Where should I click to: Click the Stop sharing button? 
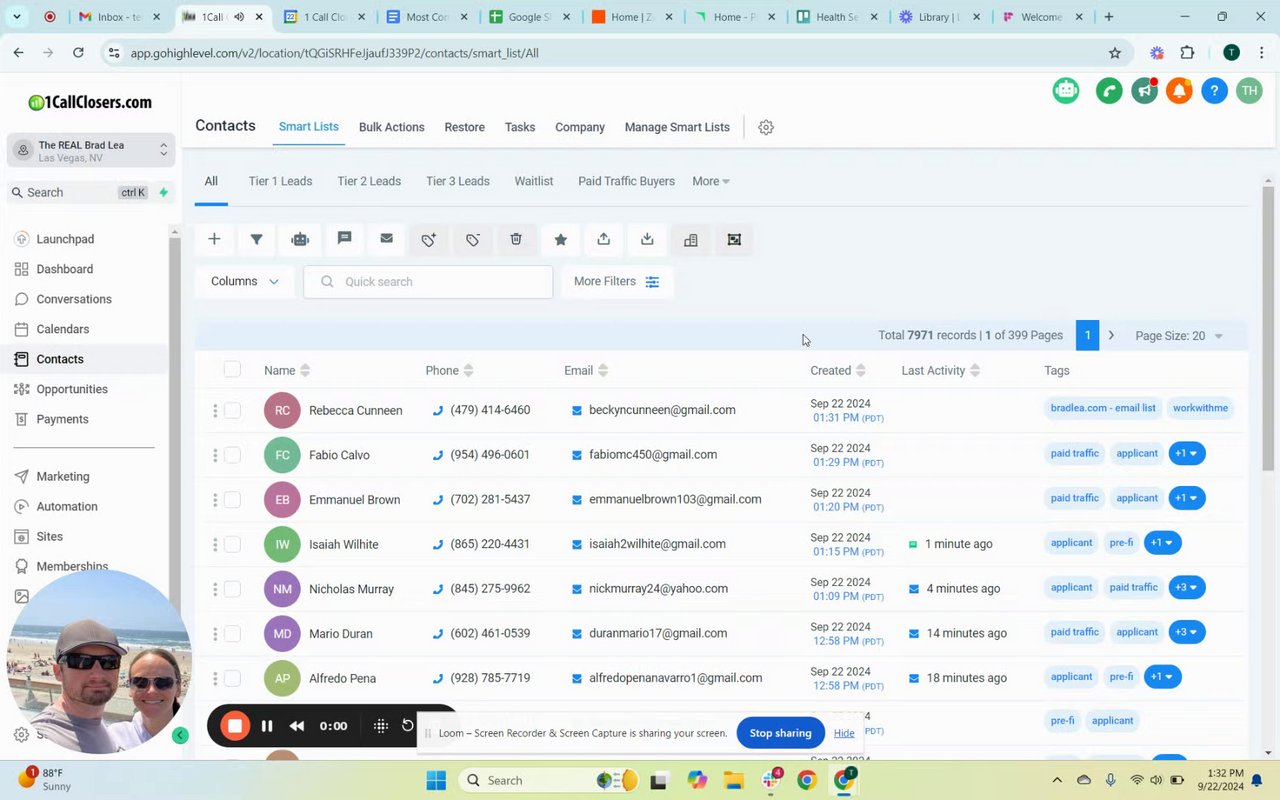click(780, 733)
